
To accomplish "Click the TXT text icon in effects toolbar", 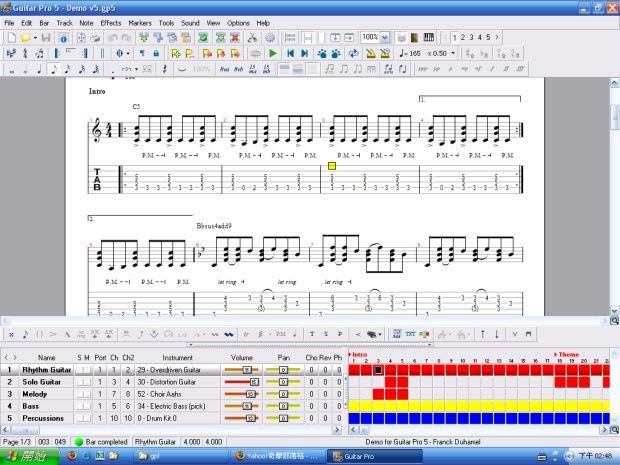I will coord(410,334).
